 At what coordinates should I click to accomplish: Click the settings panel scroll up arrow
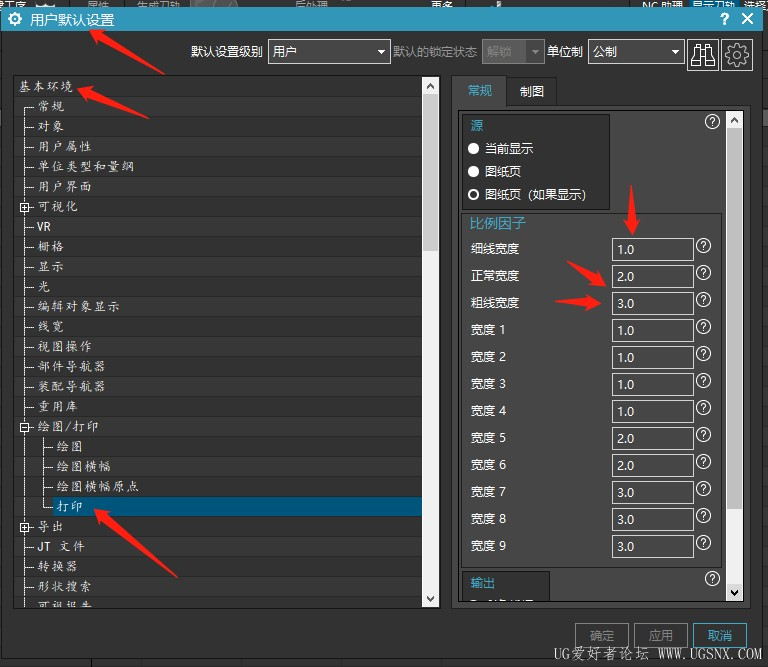coord(734,120)
